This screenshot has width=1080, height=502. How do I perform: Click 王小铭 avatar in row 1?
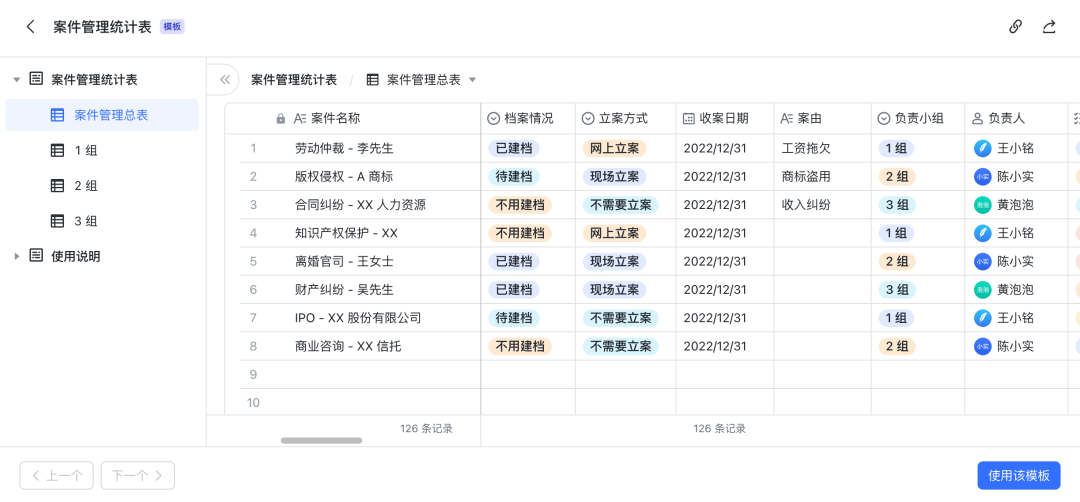tap(983, 148)
